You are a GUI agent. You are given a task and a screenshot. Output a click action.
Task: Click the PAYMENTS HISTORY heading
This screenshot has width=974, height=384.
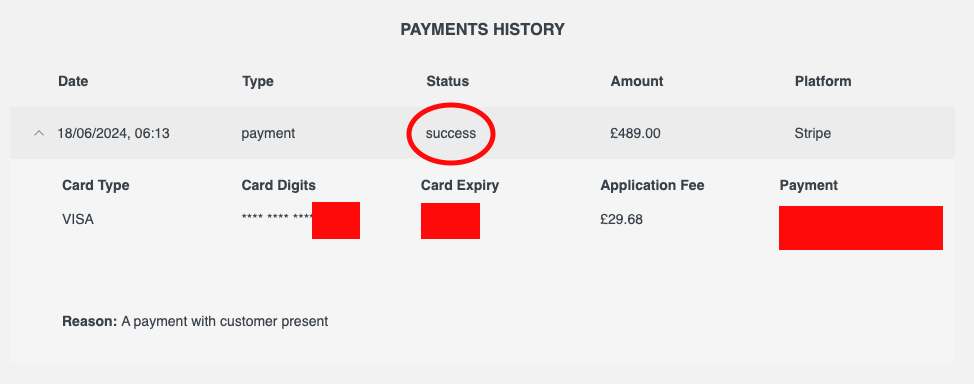(x=483, y=29)
